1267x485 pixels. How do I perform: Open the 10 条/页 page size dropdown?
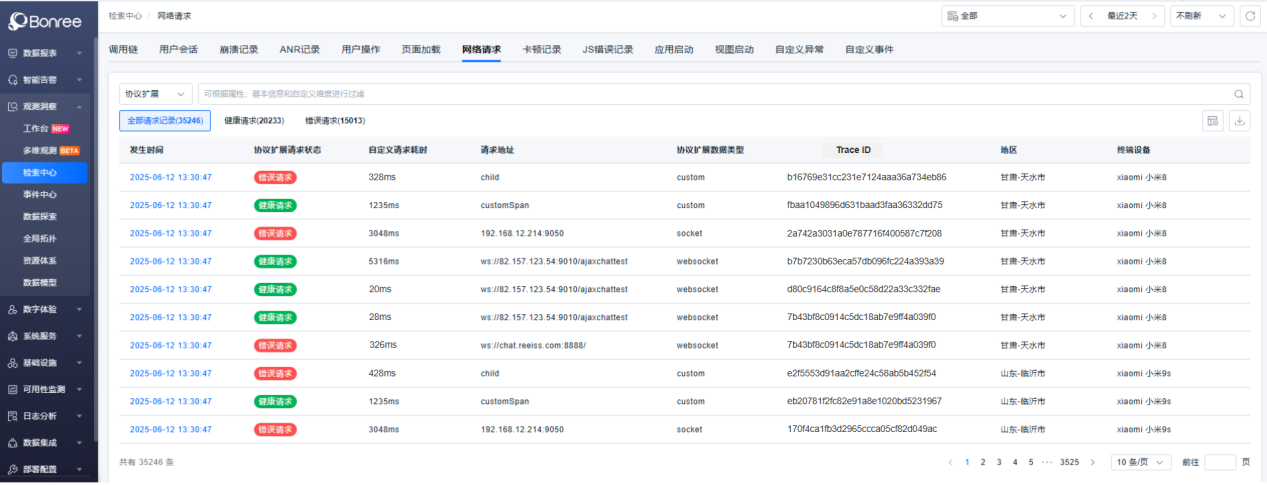click(1139, 462)
